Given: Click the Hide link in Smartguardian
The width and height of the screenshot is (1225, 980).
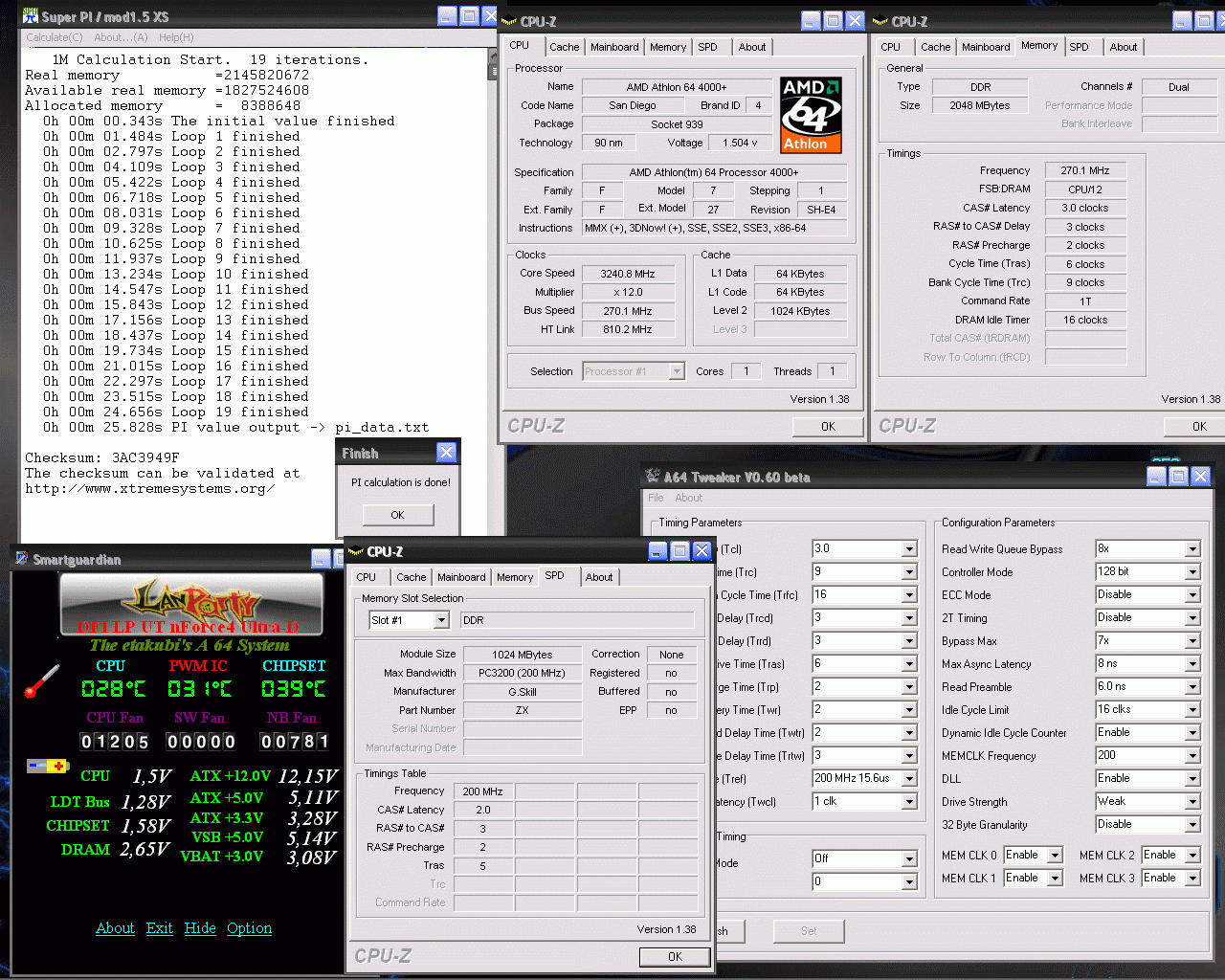Looking at the screenshot, I should click(200, 928).
